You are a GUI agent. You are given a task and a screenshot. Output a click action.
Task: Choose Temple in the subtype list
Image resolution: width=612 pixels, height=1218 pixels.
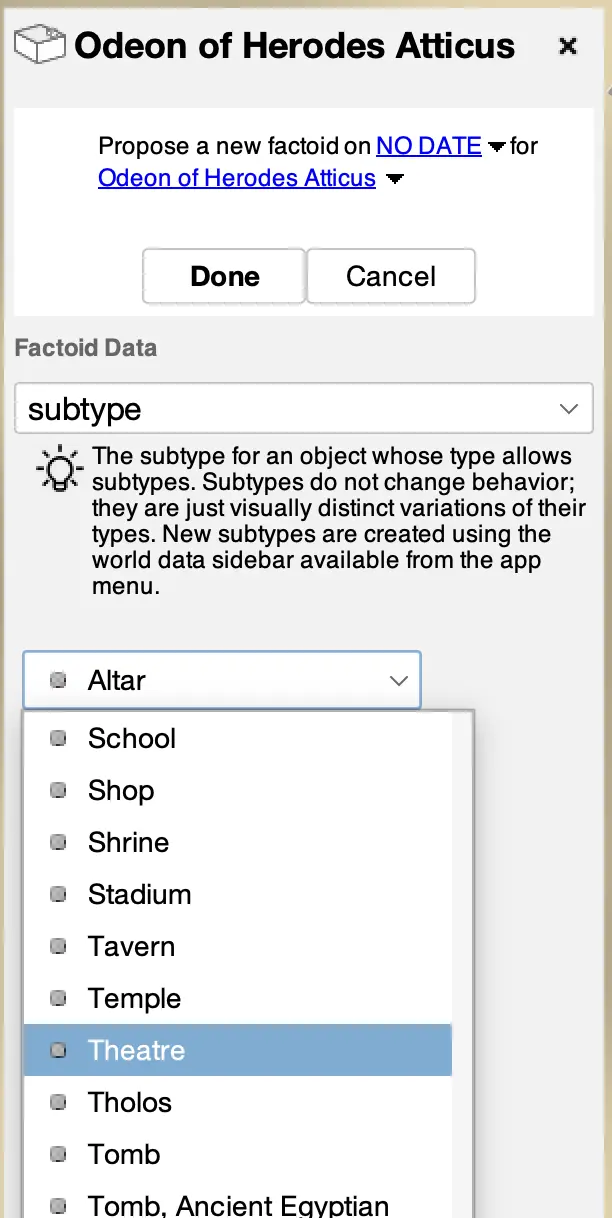coord(135,999)
